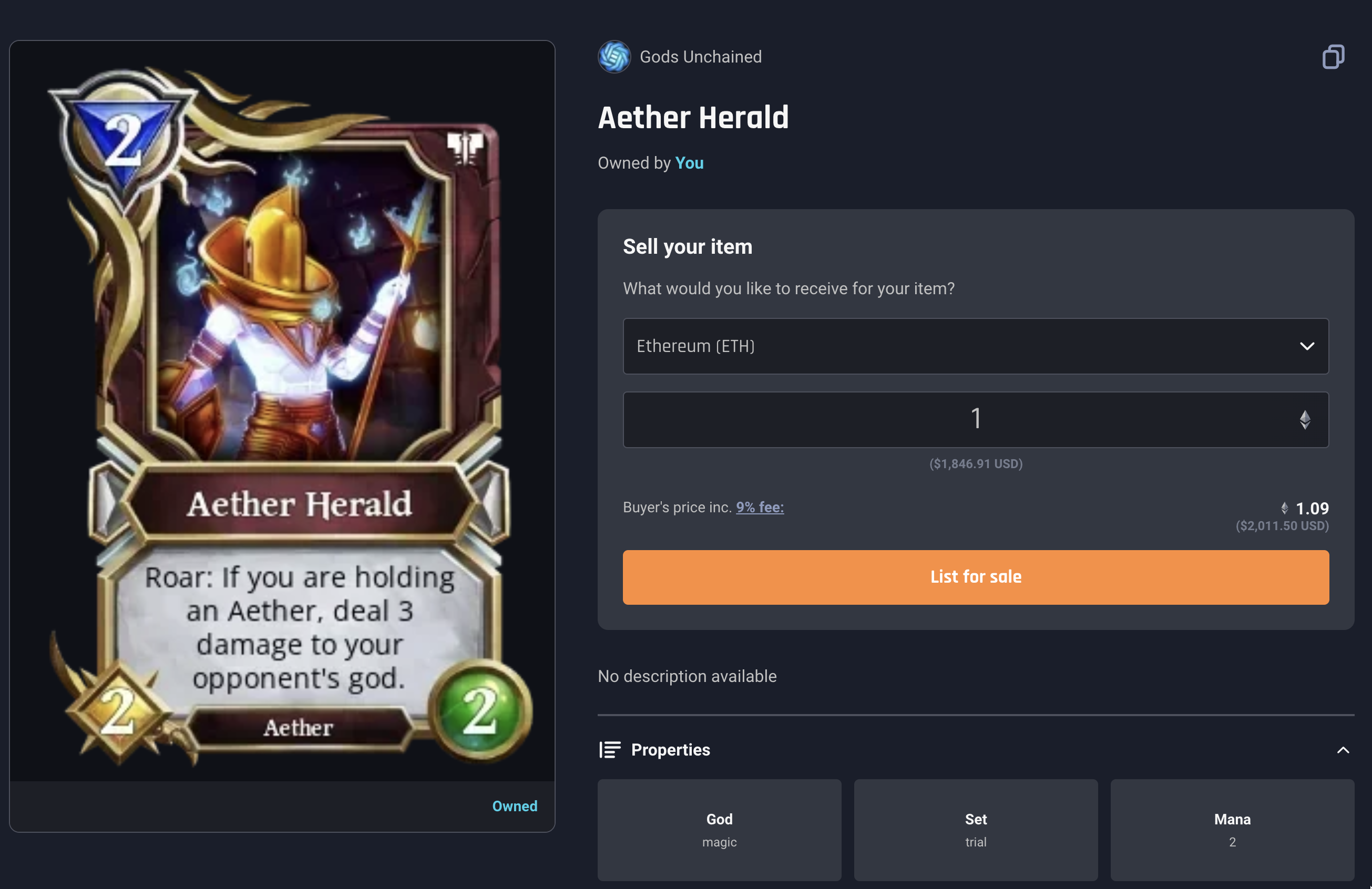Click the Gods Unchained collection logo icon

point(614,56)
